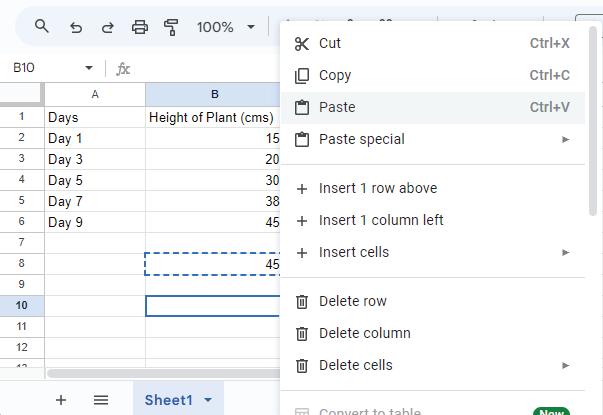Viewport: 603px width, 415px height.
Task: Select the row 10 header
Action: click(21, 305)
